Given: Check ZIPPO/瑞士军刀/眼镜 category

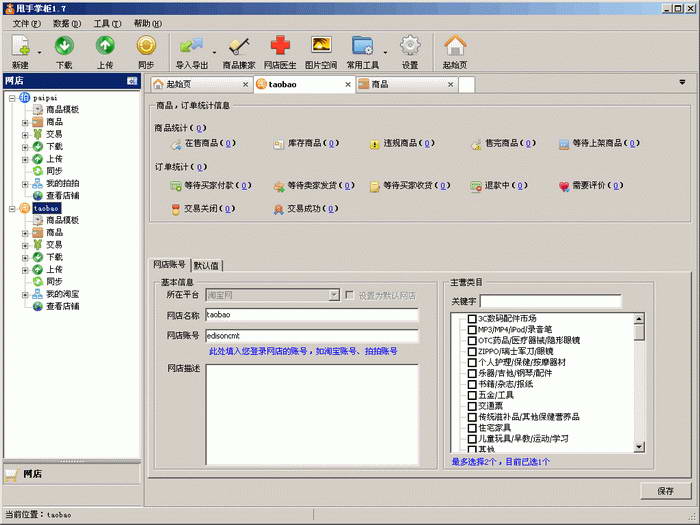Looking at the screenshot, I should [472, 351].
